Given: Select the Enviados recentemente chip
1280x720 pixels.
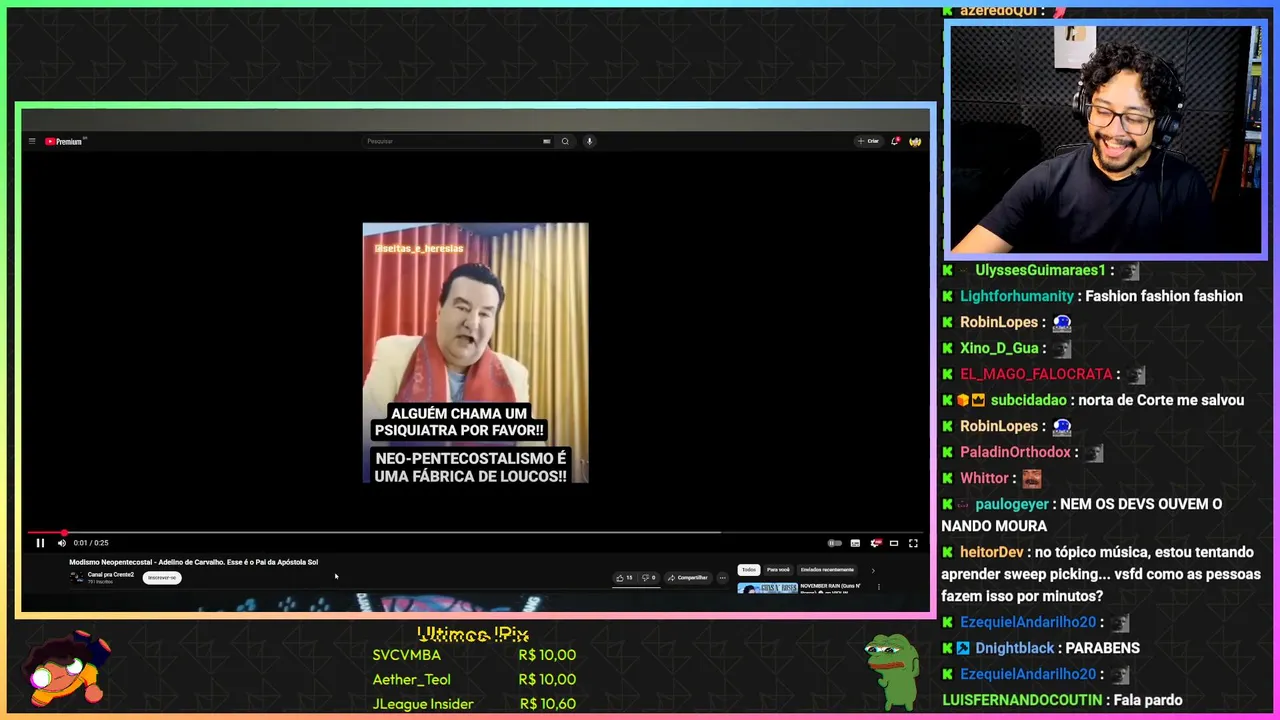Looking at the screenshot, I should 827,570.
